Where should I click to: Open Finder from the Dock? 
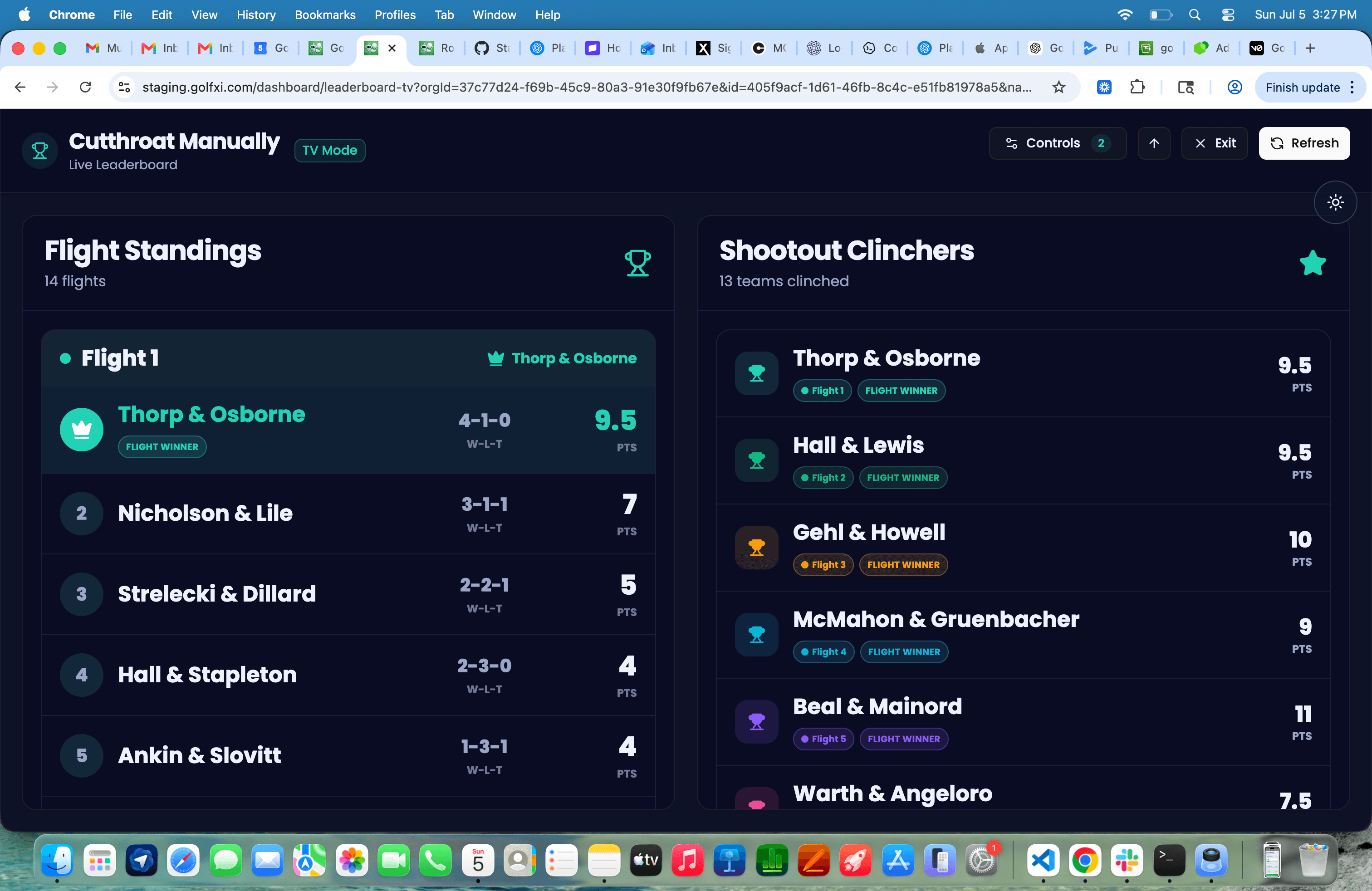(x=57, y=861)
